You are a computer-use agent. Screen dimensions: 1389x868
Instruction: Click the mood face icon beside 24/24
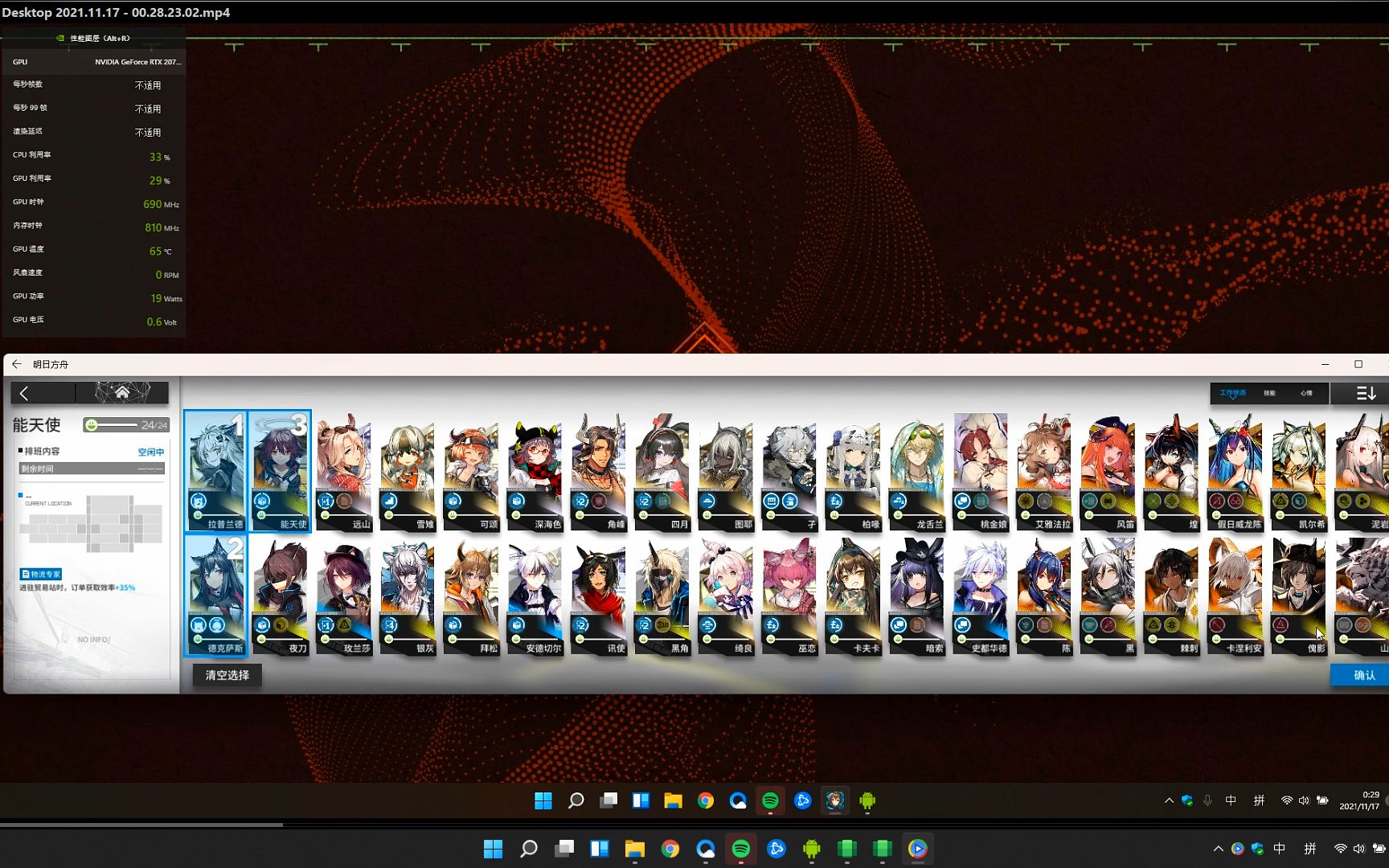tap(92, 424)
